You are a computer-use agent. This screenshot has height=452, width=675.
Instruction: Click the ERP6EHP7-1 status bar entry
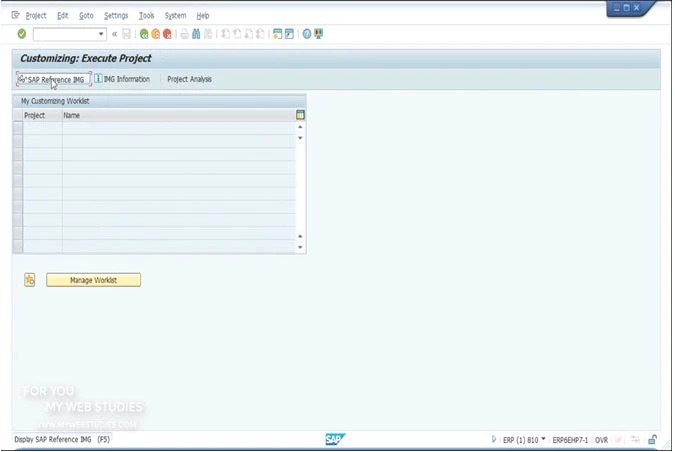(x=570, y=440)
